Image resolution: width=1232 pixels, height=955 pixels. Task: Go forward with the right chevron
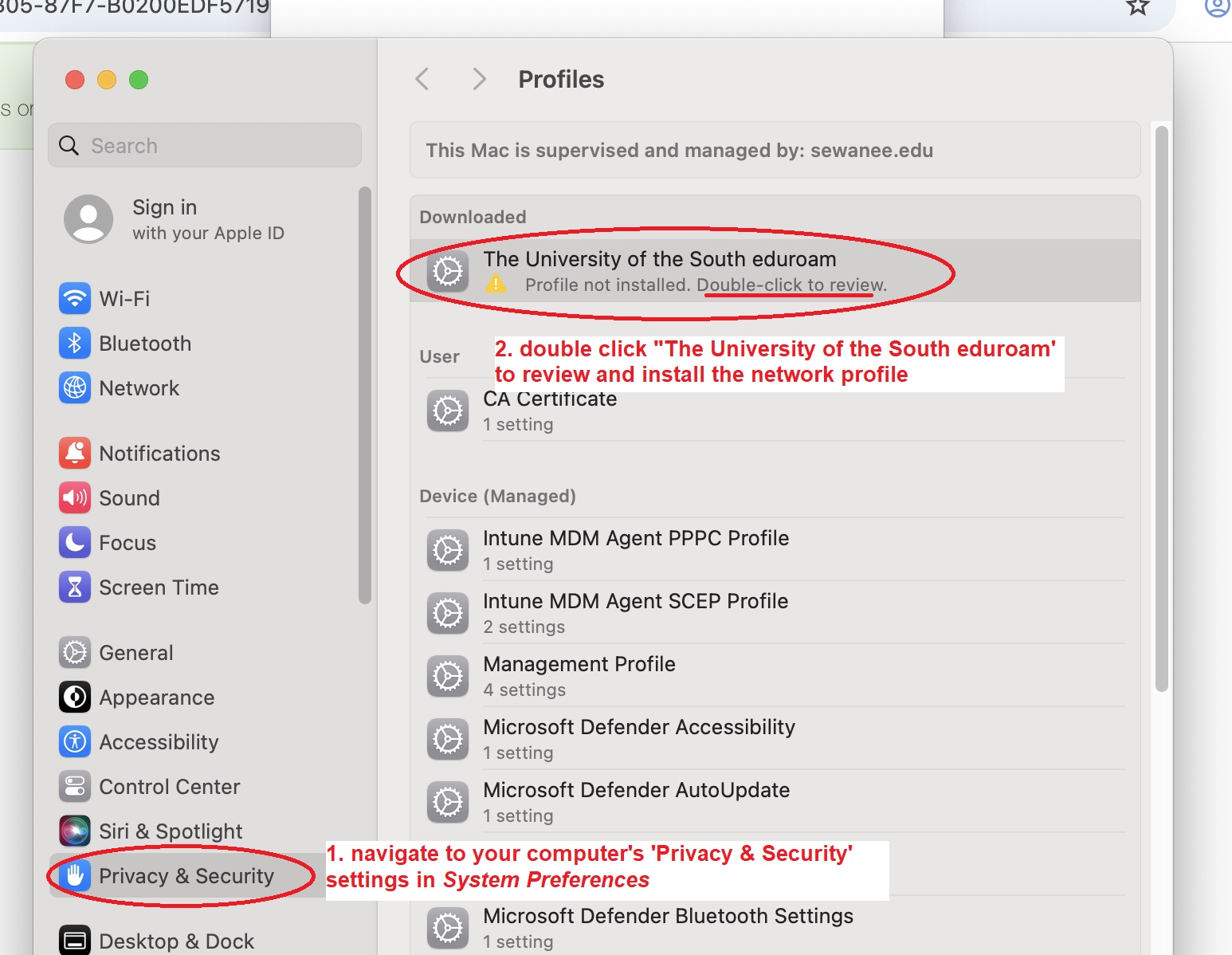tap(479, 79)
